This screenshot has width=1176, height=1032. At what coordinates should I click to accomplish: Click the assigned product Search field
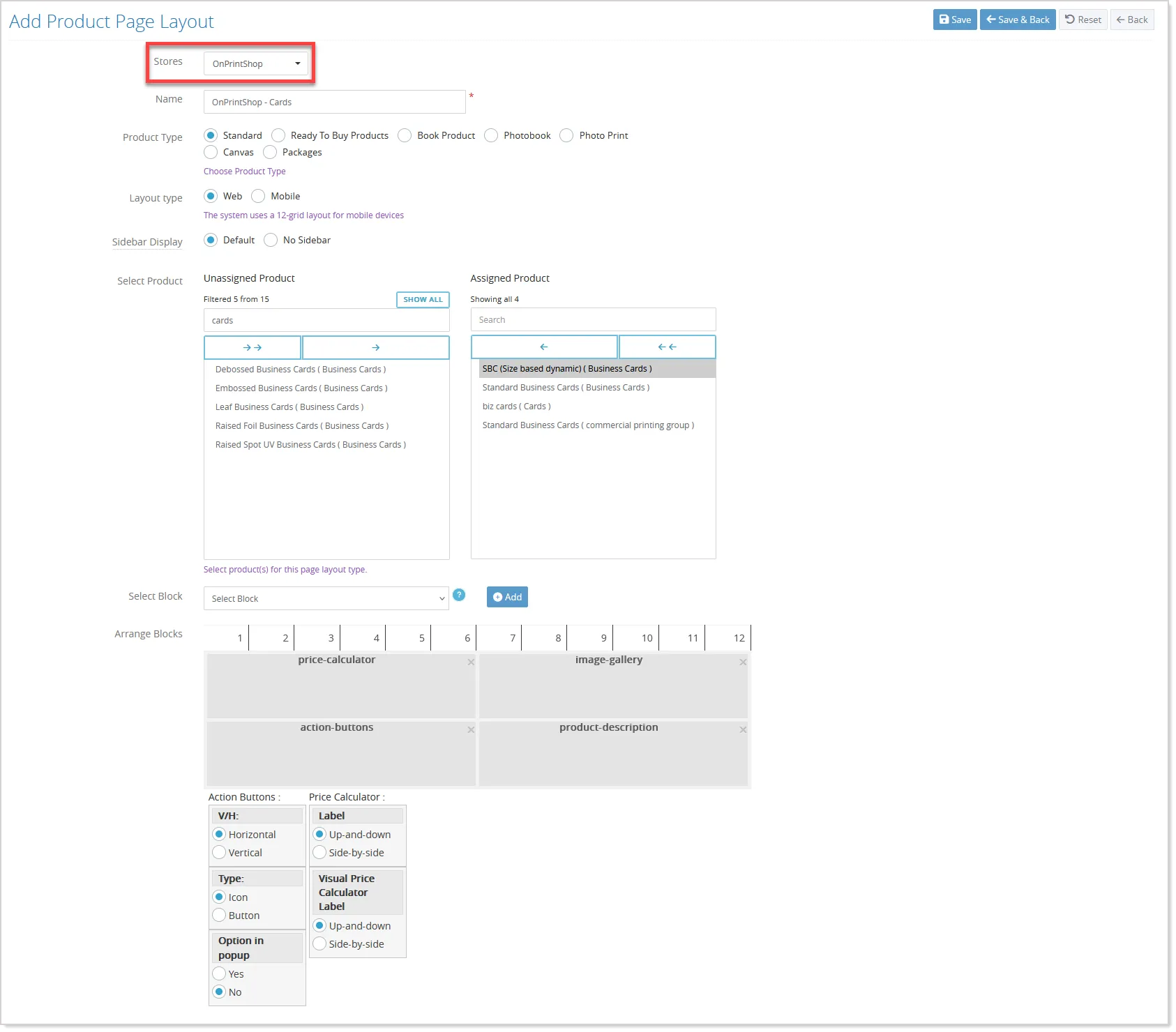(x=594, y=319)
